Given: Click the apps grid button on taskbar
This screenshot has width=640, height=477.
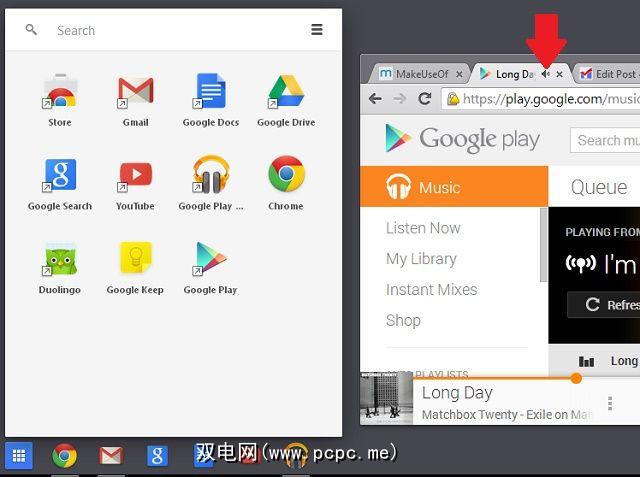Looking at the screenshot, I should [19, 455].
